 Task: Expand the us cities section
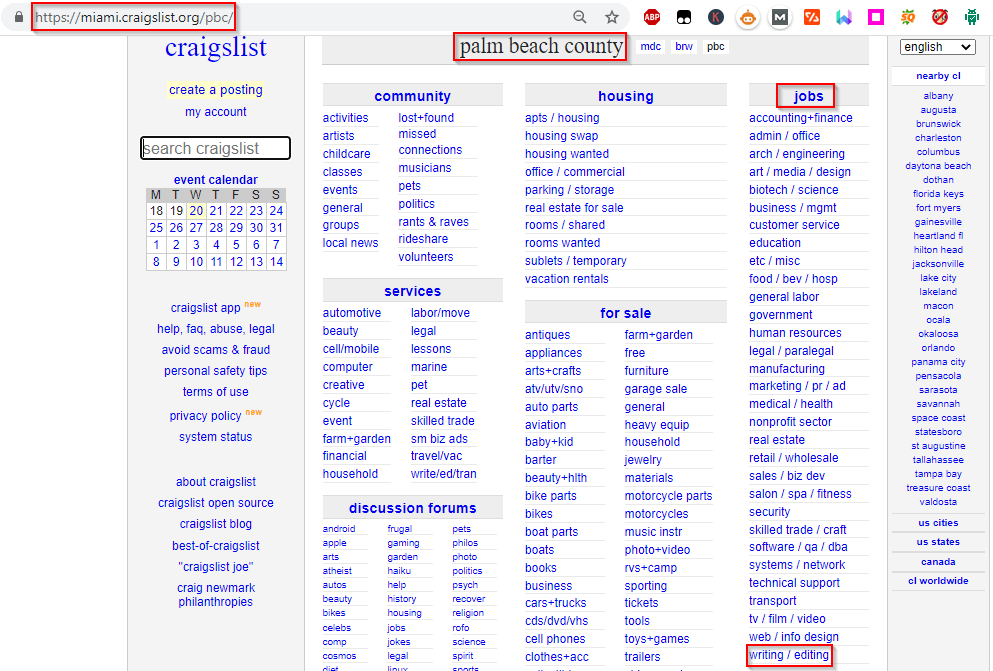(x=938, y=523)
